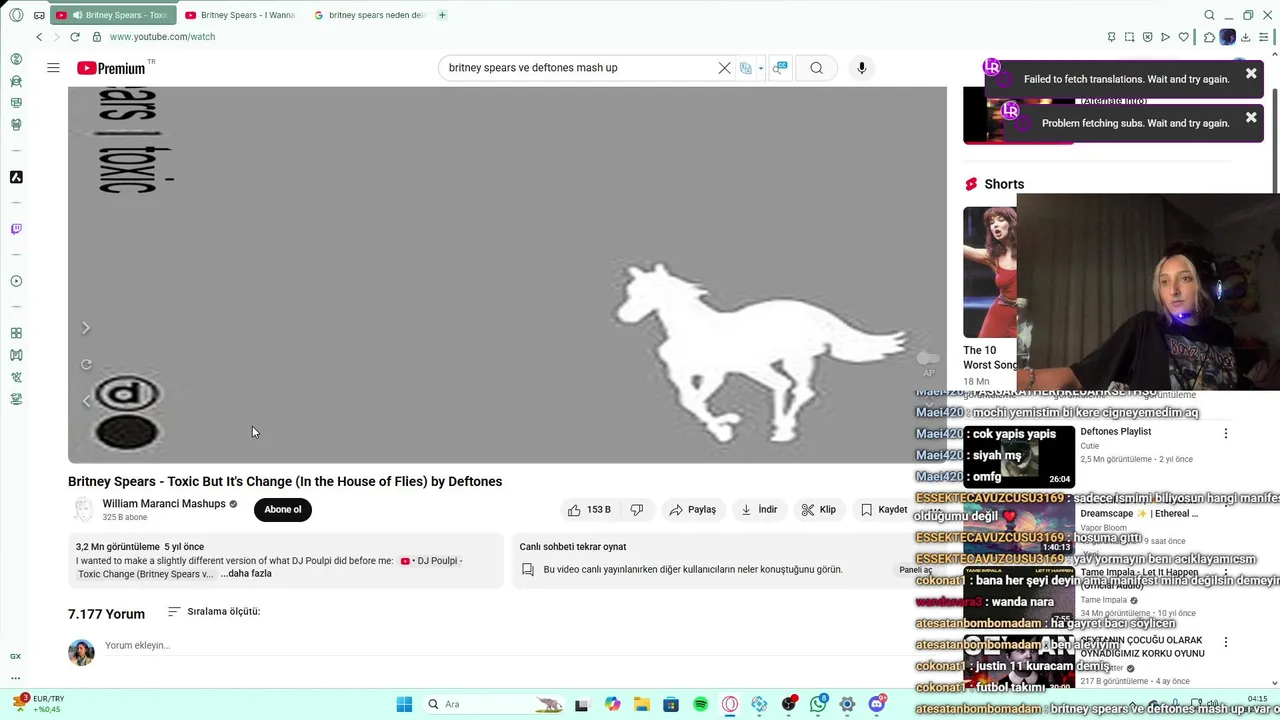Screen dimensions: 1280x720
Task: Open browser extensions cube icon
Action: tap(1209, 37)
